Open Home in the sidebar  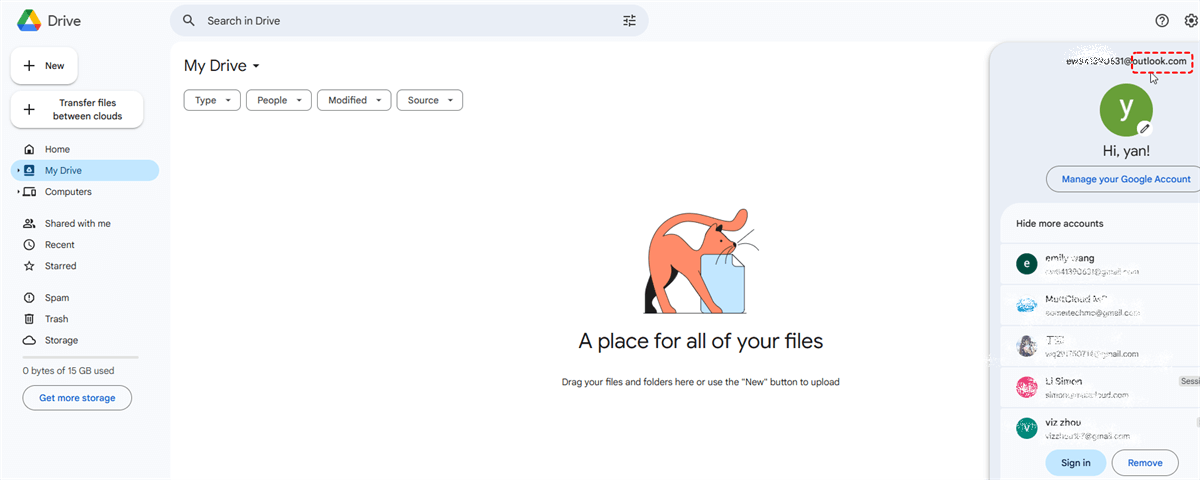tap(84, 149)
